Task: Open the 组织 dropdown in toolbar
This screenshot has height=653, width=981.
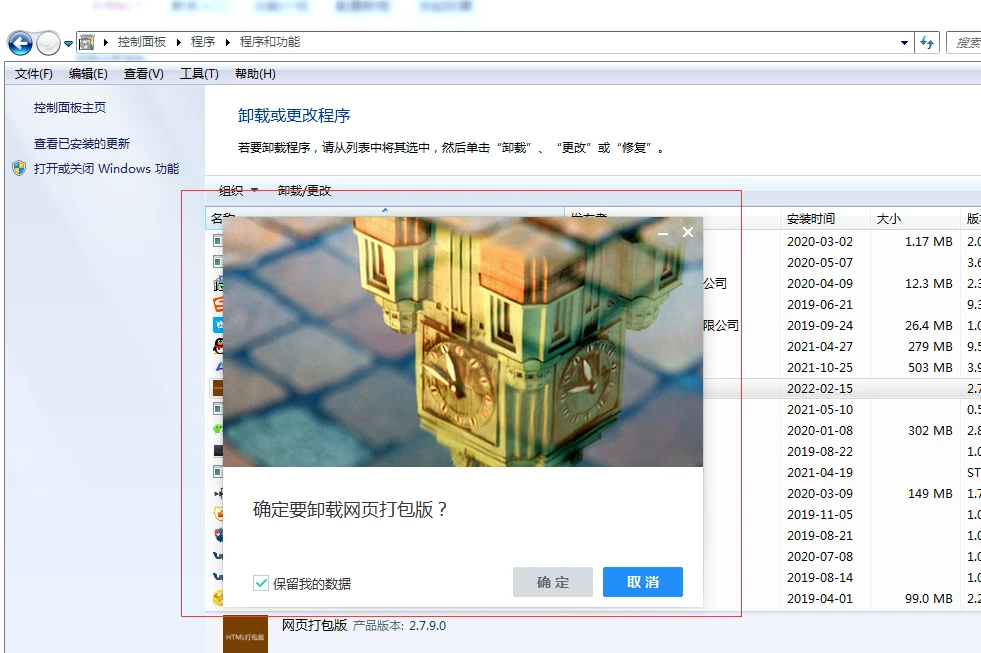Action: pyautogui.click(x=238, y=190)
